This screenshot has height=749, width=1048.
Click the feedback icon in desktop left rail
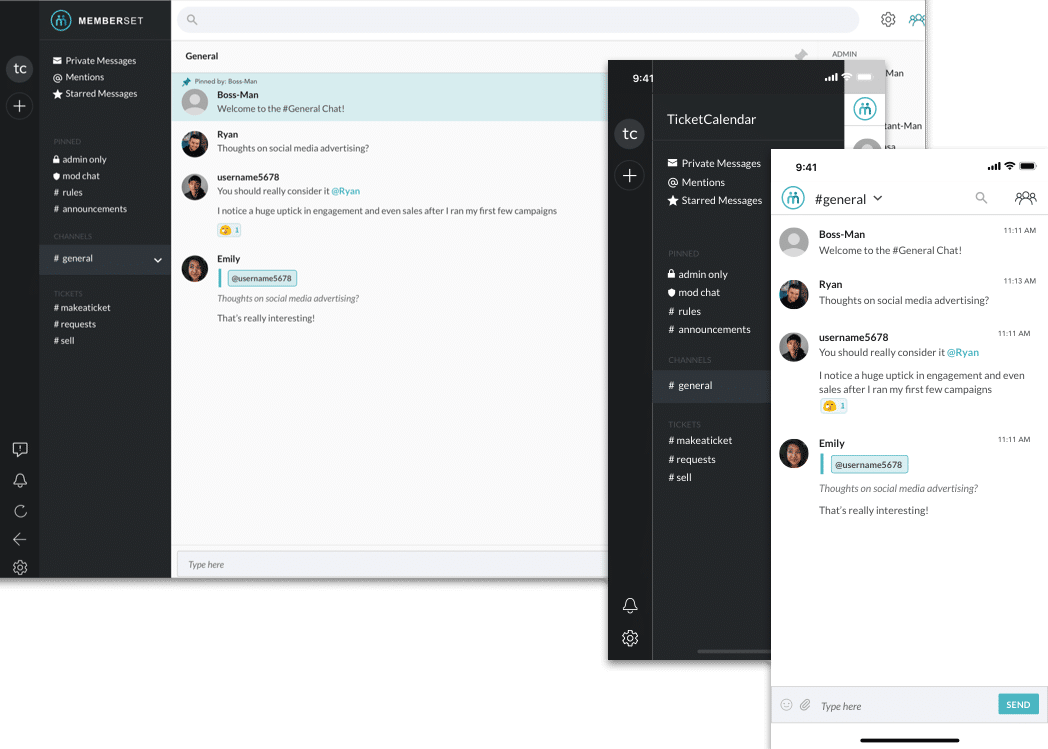pos(20,450)
